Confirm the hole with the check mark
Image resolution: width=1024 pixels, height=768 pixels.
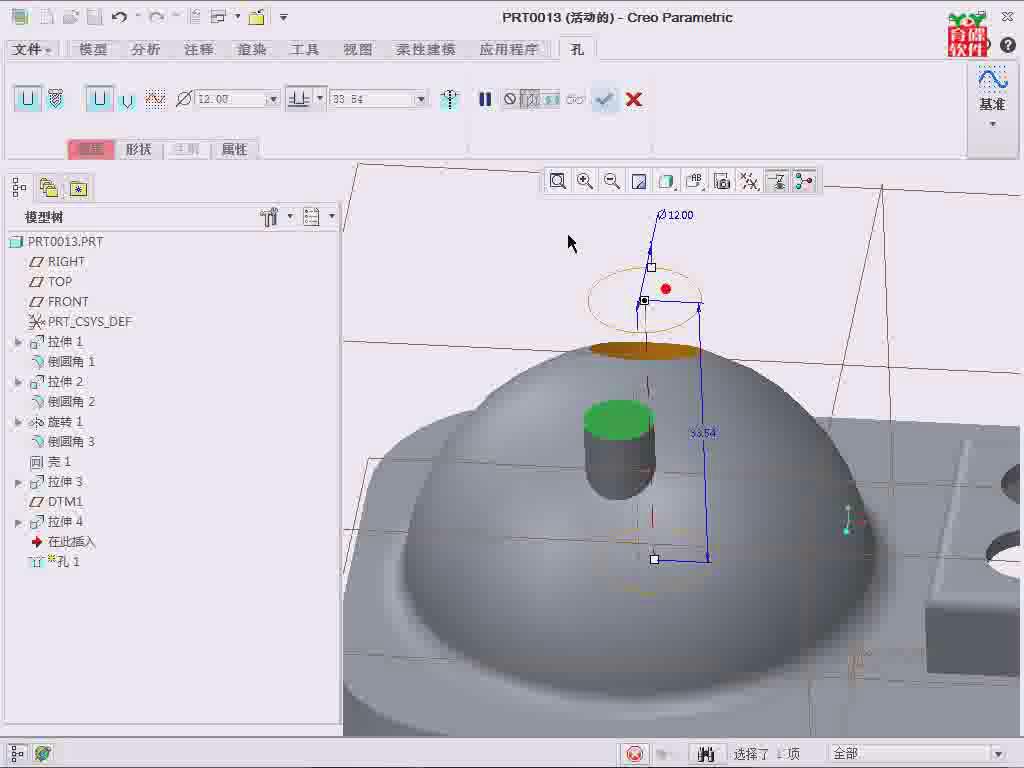tap(605, 99)
